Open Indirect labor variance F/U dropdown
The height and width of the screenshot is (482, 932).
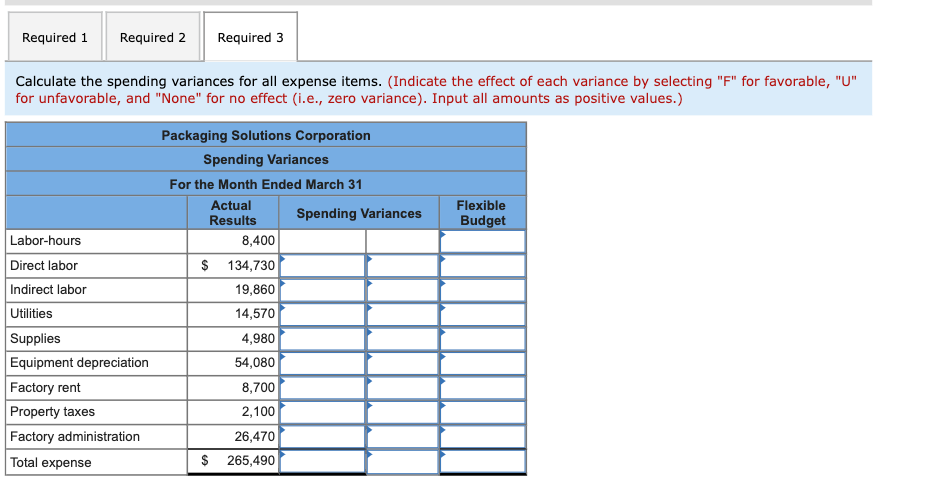(402, 290)
